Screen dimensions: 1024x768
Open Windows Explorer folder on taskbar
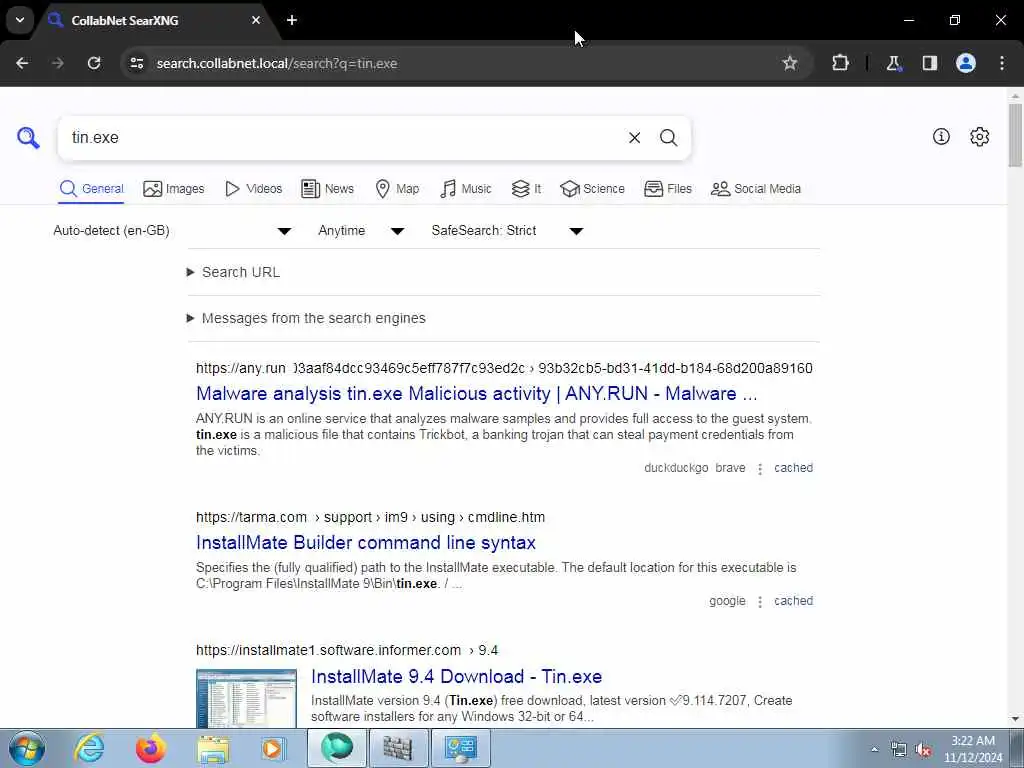[213, 748]
